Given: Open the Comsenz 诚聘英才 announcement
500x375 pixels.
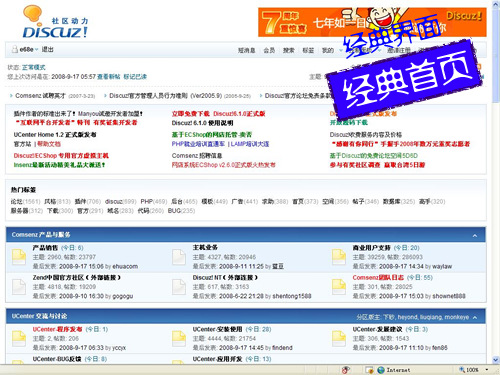Looking at the screenshot, I should [40, 96].
